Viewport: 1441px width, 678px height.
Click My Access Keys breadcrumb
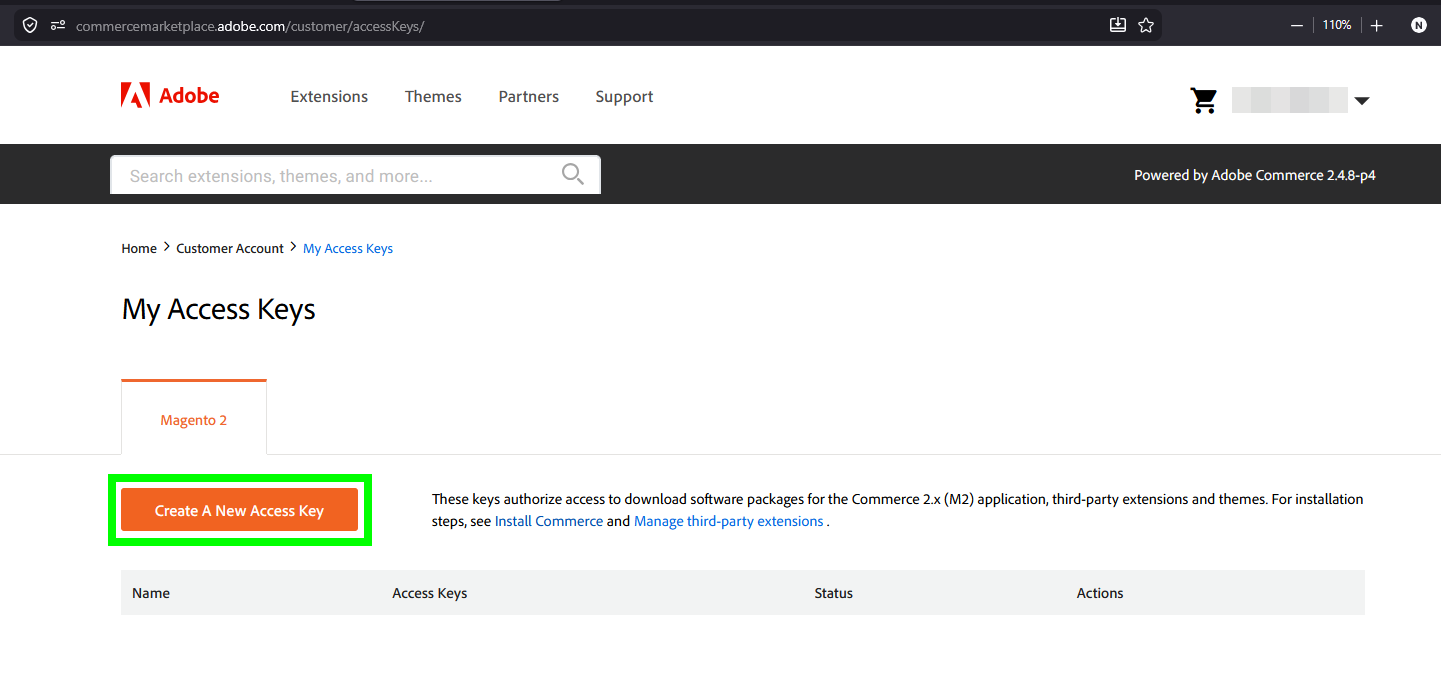348,248
